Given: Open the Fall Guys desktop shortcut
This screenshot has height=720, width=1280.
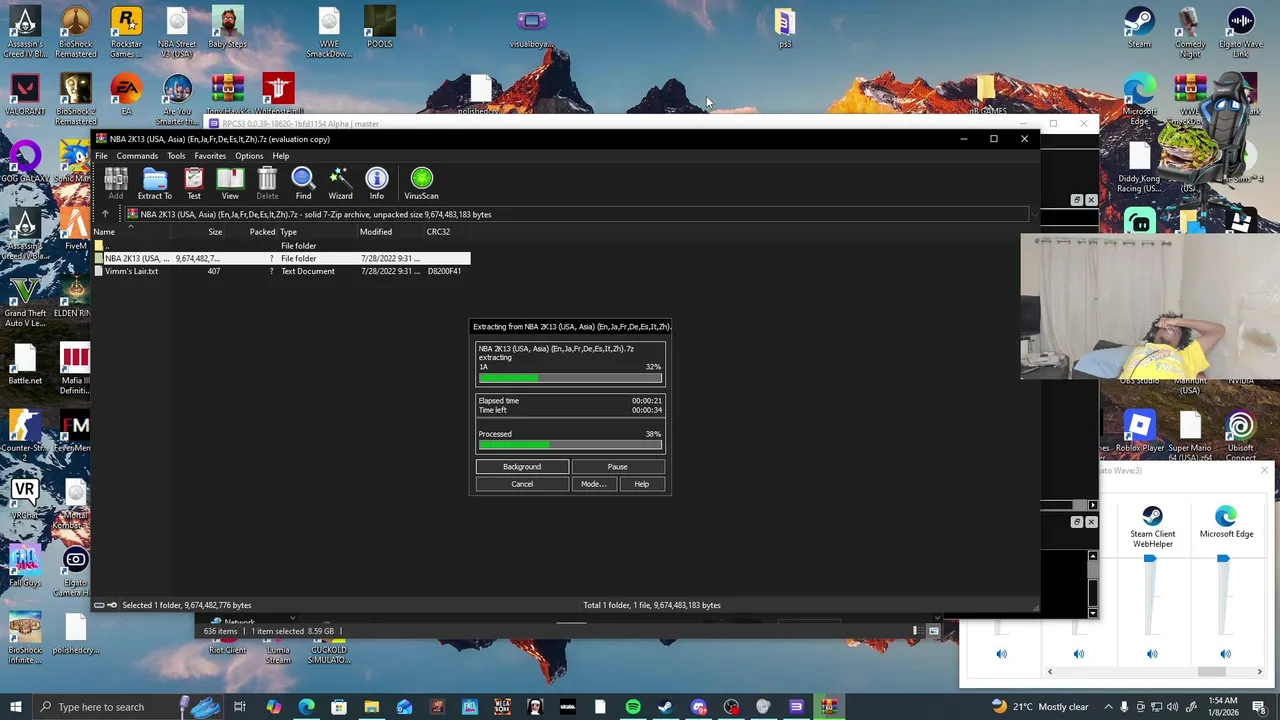Looking at the screenshot, I should pos(25,566).
